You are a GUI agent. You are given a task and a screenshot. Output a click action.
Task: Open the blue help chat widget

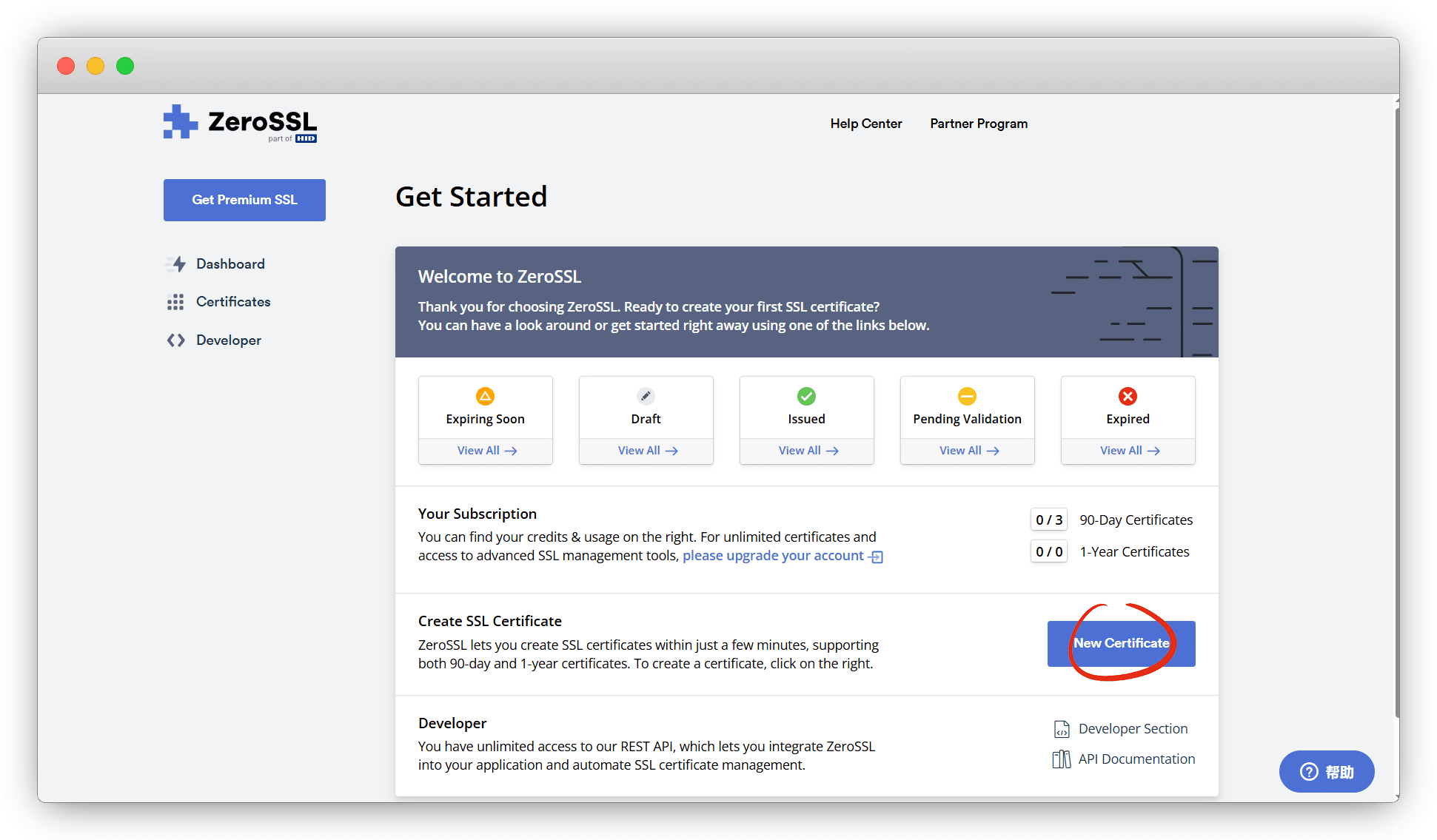1326,772
